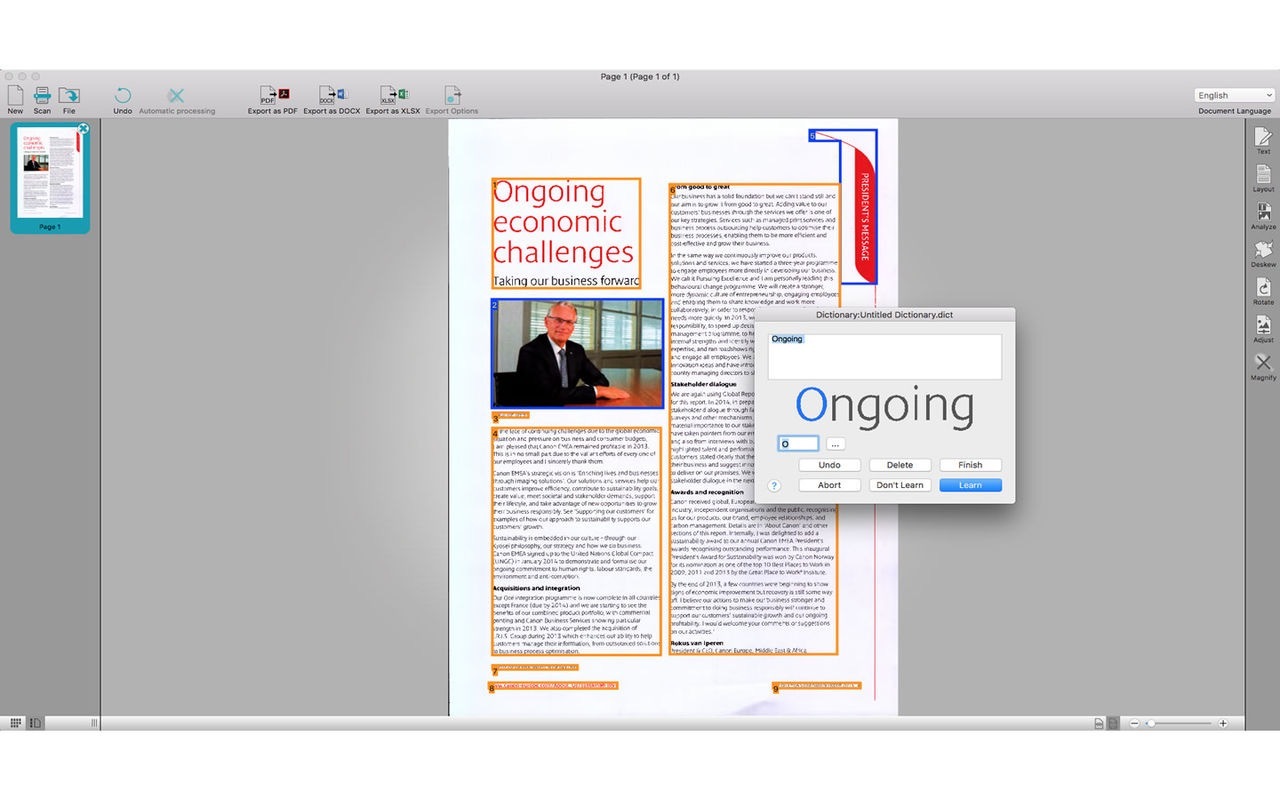Export the page as XLSX
The image size is (1280, 800).
coord(392,96)
